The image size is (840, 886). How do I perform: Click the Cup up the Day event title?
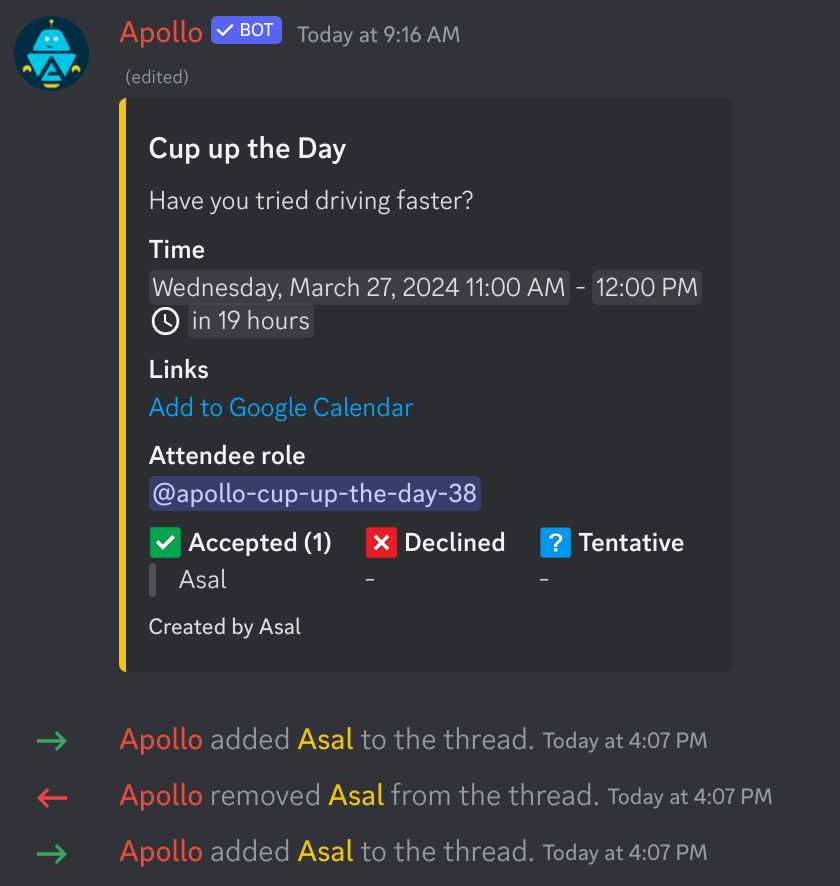tap(247, 149)
